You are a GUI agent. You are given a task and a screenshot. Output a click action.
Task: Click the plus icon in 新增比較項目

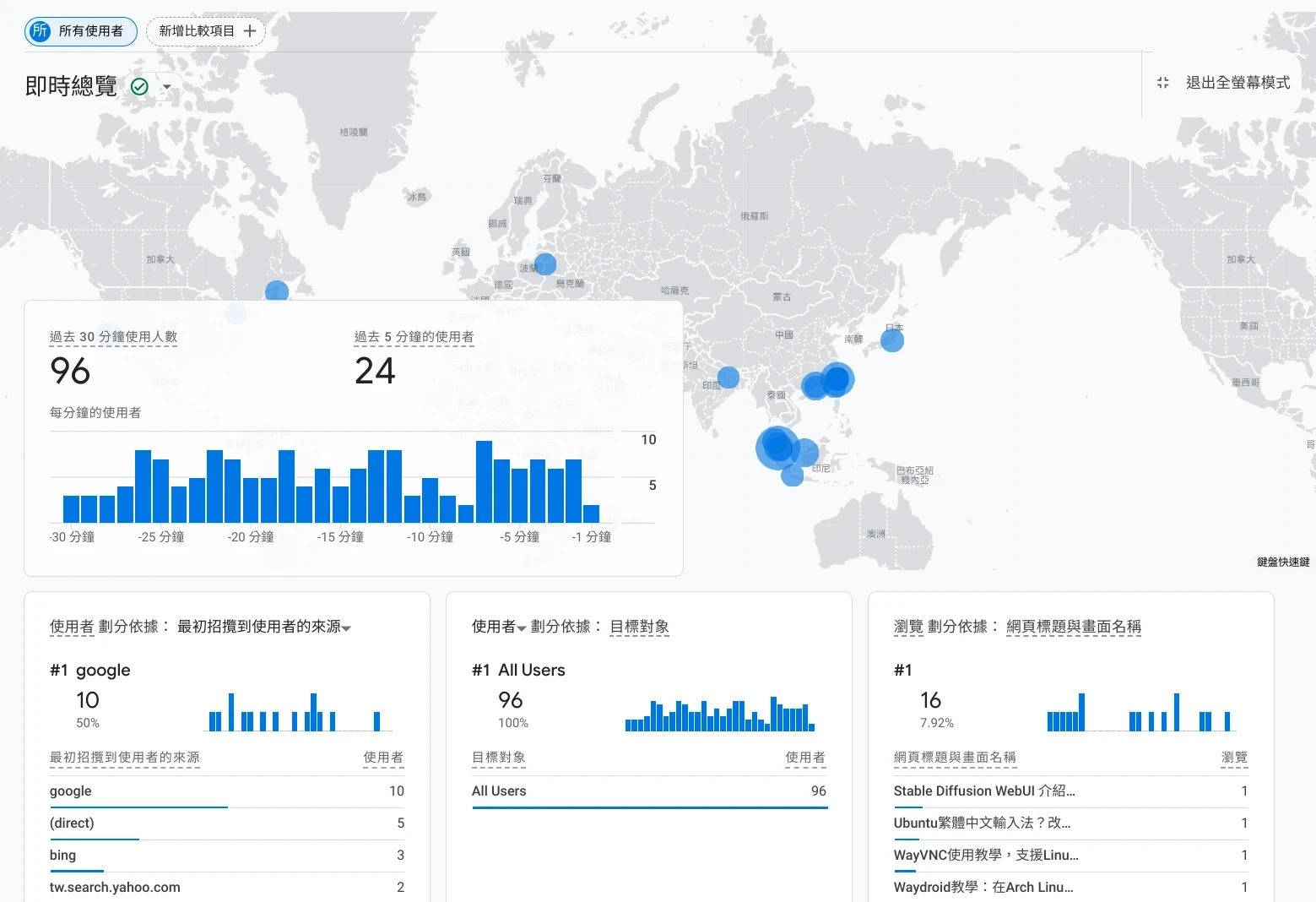250,31
